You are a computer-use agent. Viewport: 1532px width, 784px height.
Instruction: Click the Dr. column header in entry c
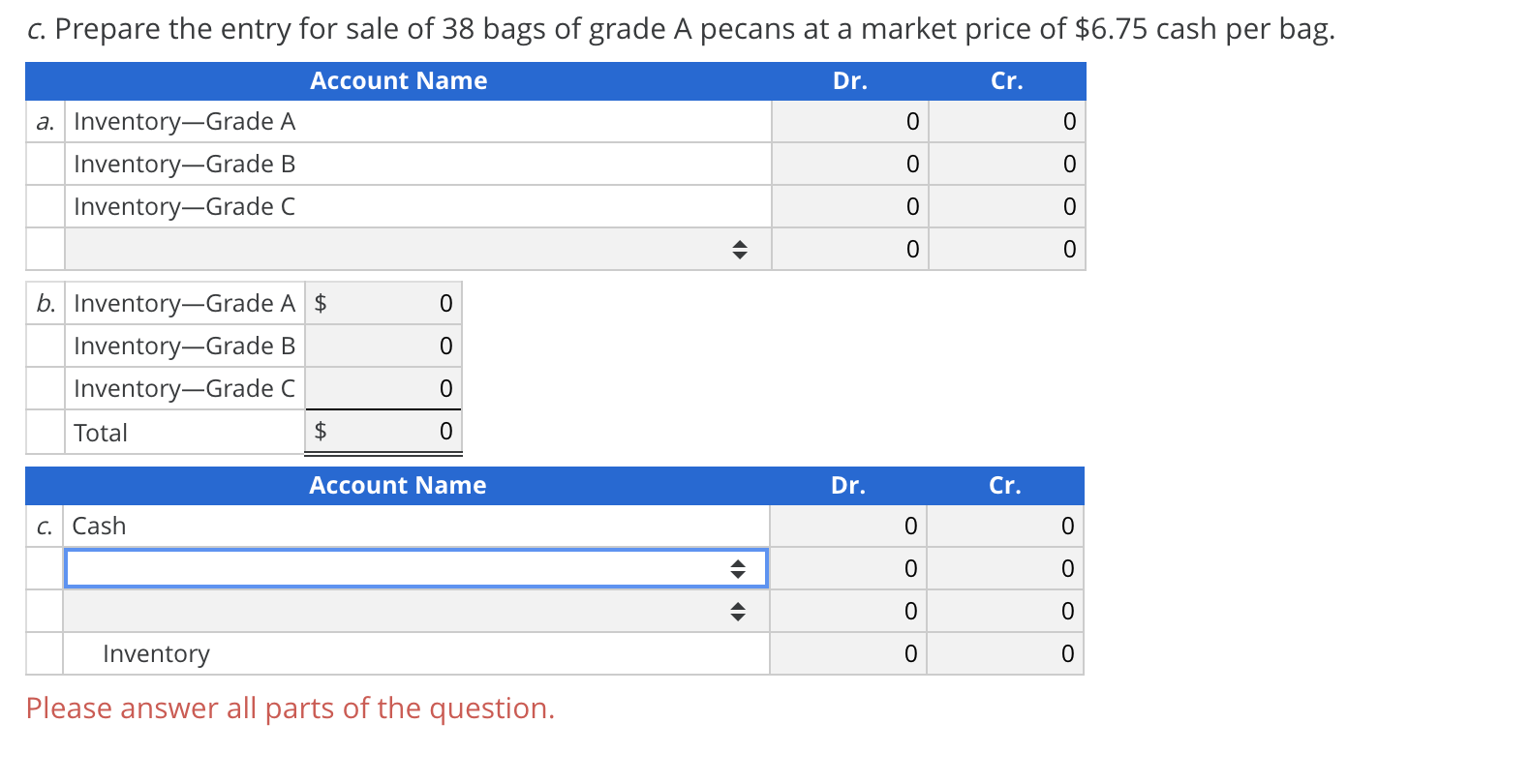849,485
